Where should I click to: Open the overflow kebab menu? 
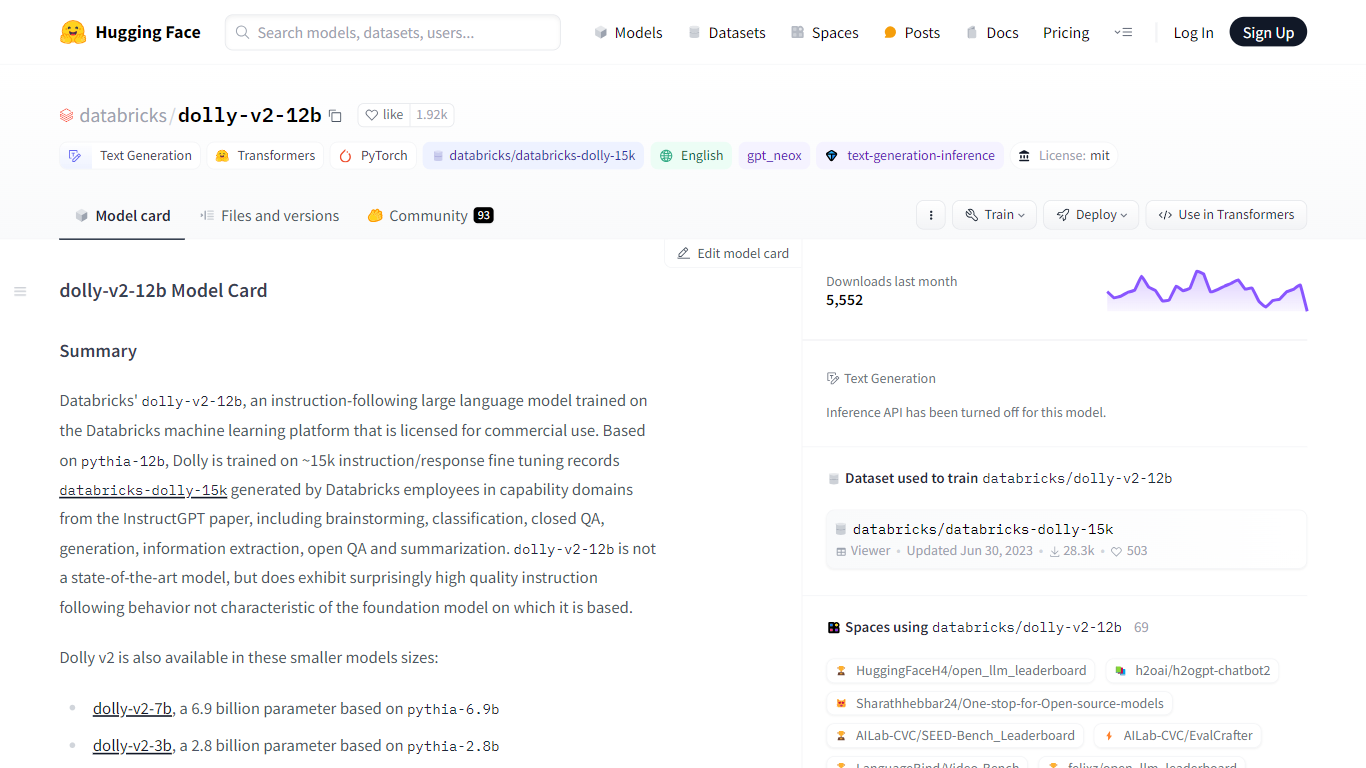(930, 214)
